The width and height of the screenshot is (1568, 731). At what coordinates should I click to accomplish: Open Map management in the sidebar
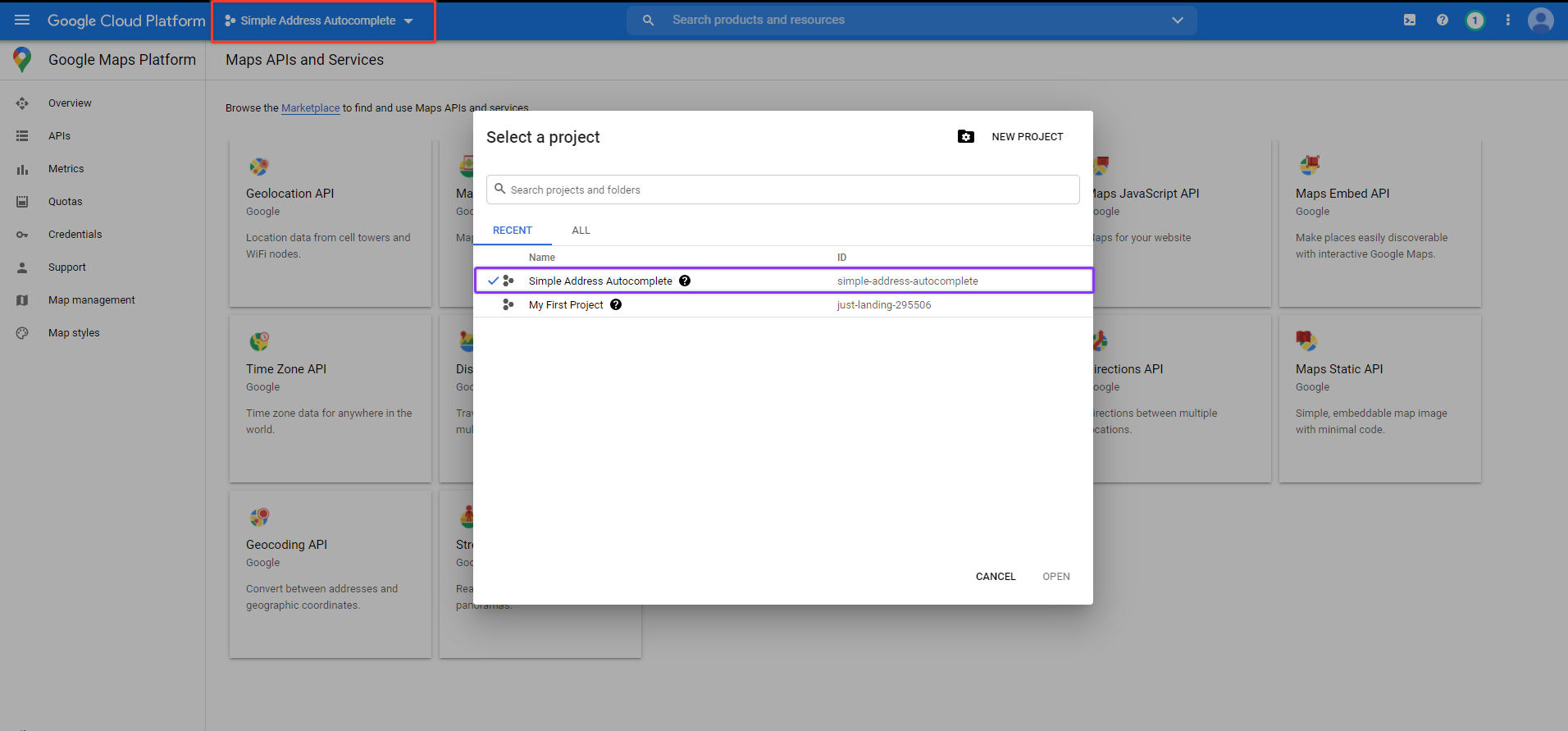point(91,300)
